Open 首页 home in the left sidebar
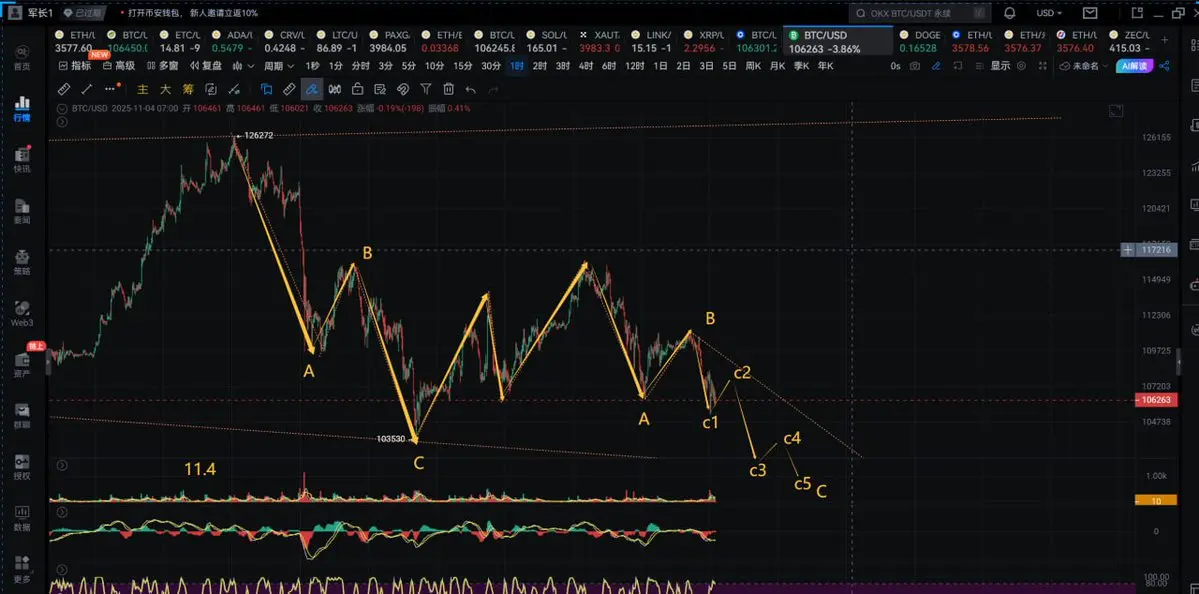Screen dimensions: 1199x594 [x=21, y=57]
